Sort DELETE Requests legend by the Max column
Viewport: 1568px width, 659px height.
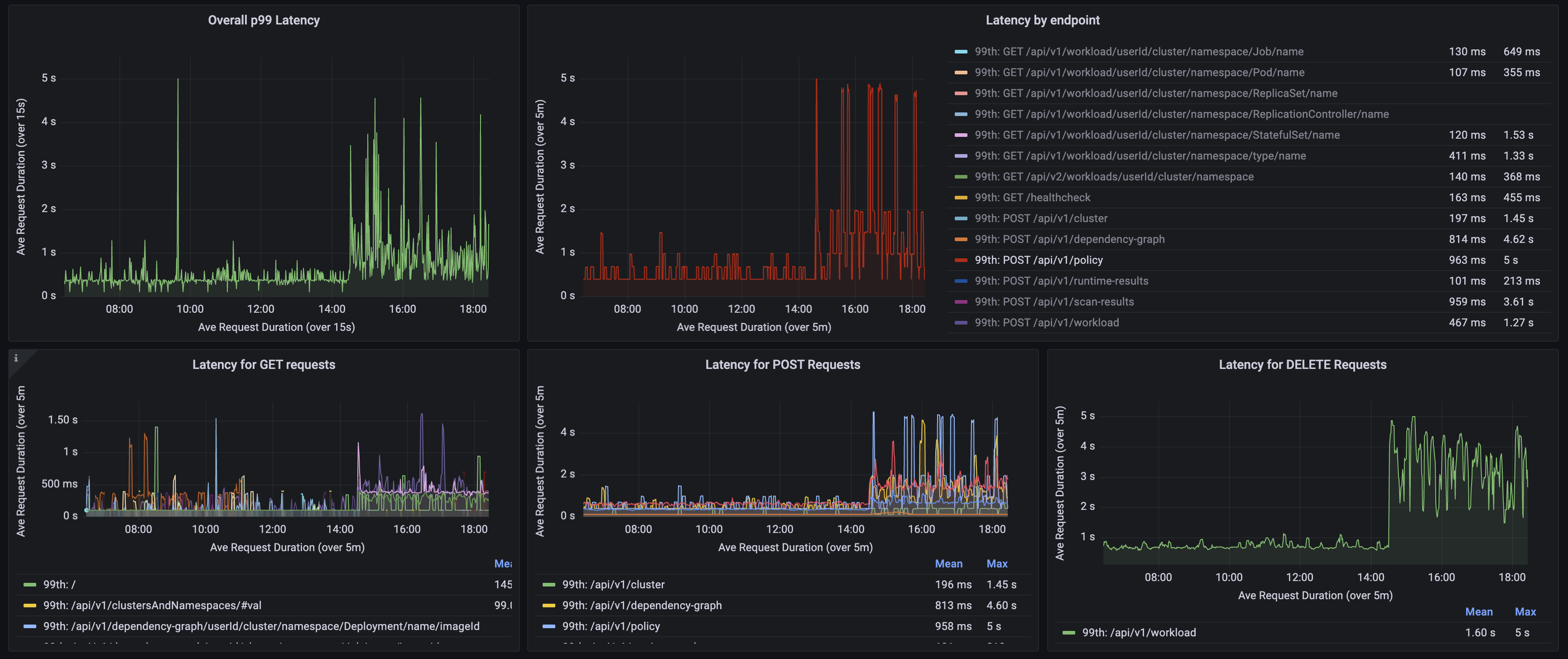click(1525, 611)
